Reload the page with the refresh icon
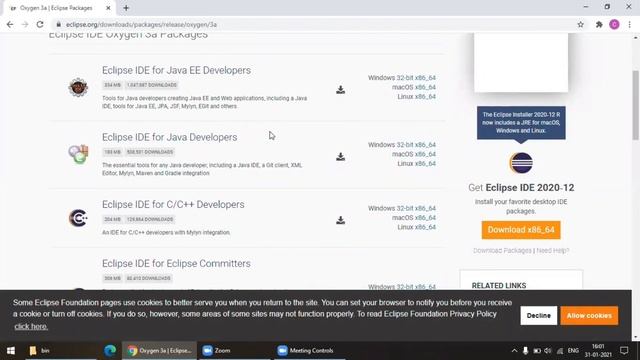Screen dimensions: 640x360 point(40,24)
